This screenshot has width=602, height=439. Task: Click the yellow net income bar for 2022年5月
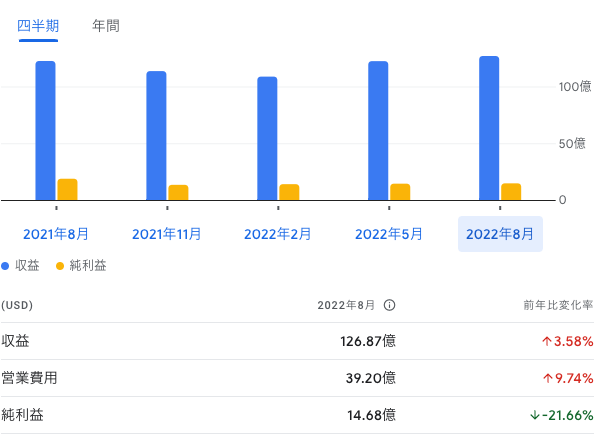[400, 191]
